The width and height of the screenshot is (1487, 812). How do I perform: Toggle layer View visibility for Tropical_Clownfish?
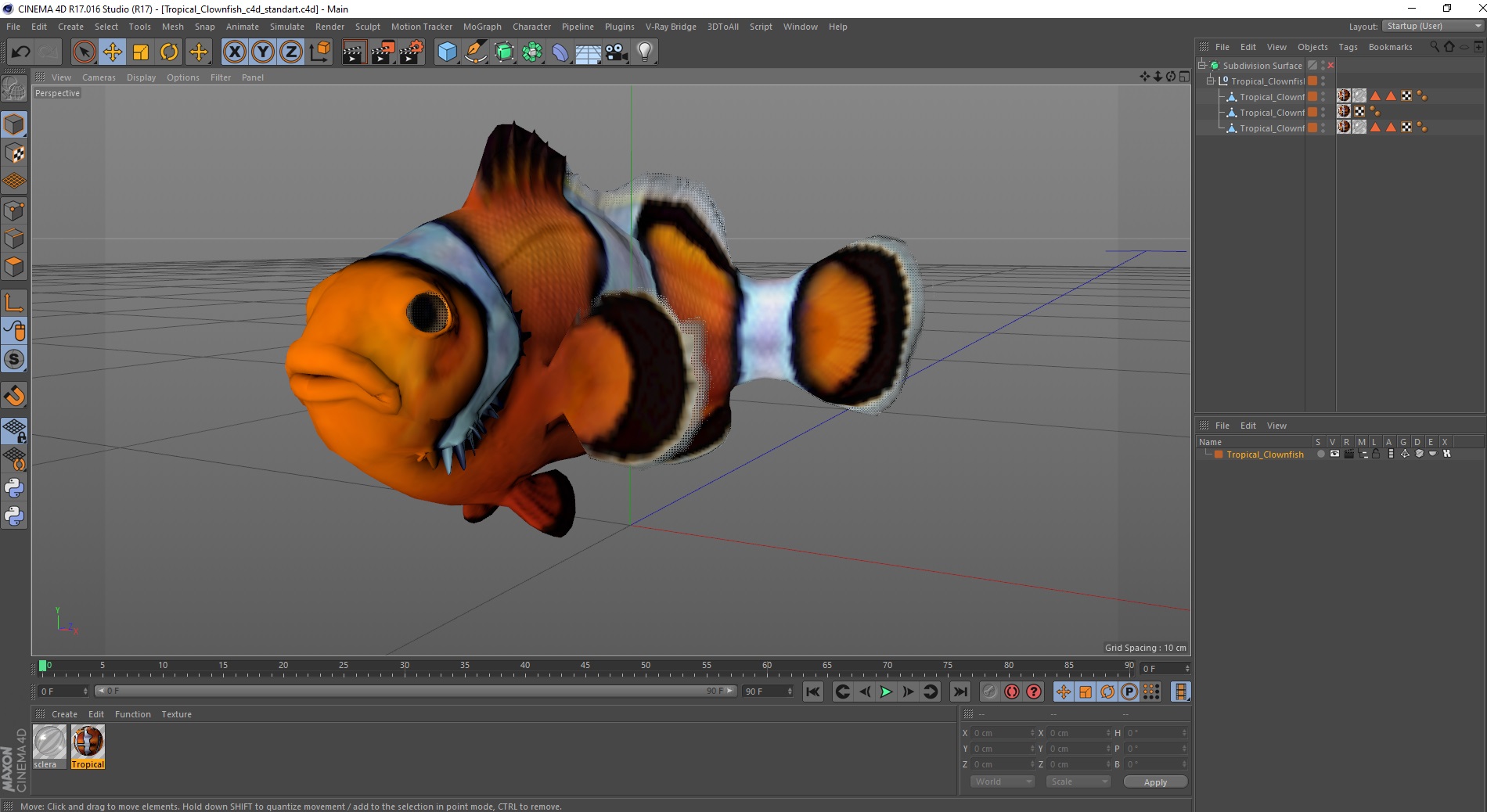click(x=1334, y=454)
